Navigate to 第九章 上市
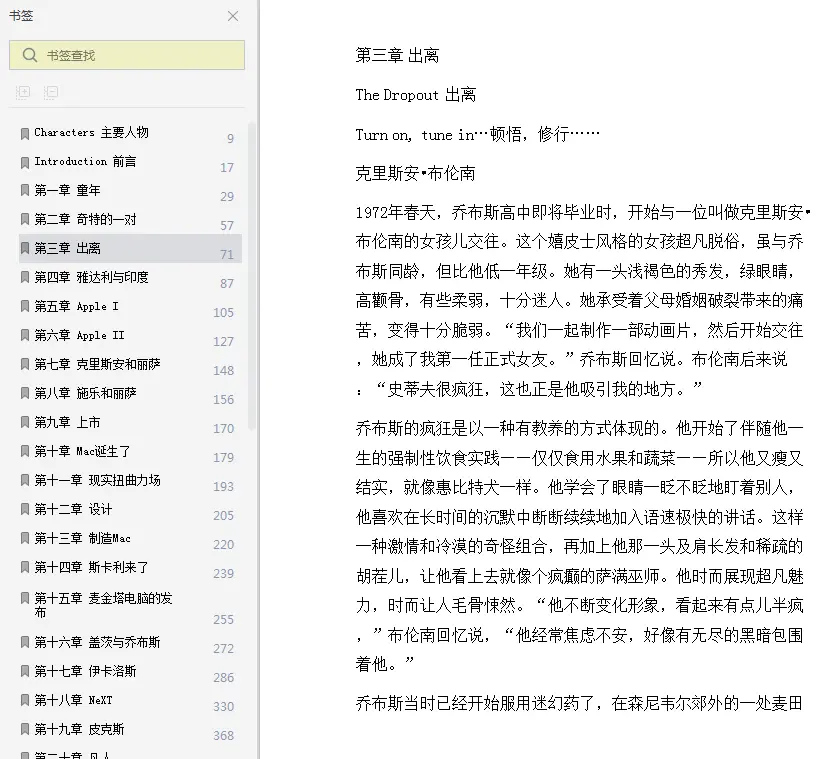The width and height of the screenshot is (826, 759). click(67, 422)
